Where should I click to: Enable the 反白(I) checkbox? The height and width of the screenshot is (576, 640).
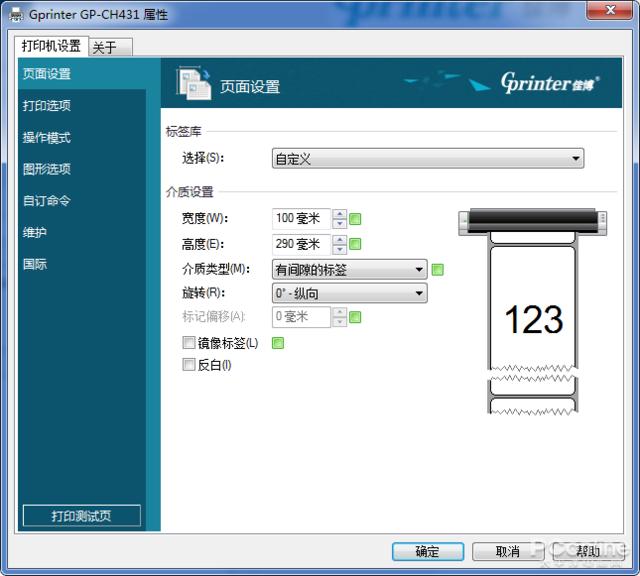[x=189, y=365]
